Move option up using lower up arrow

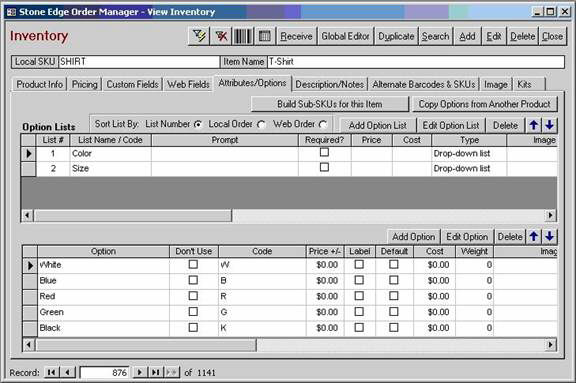pyautogui.click(x=534, y=237)
